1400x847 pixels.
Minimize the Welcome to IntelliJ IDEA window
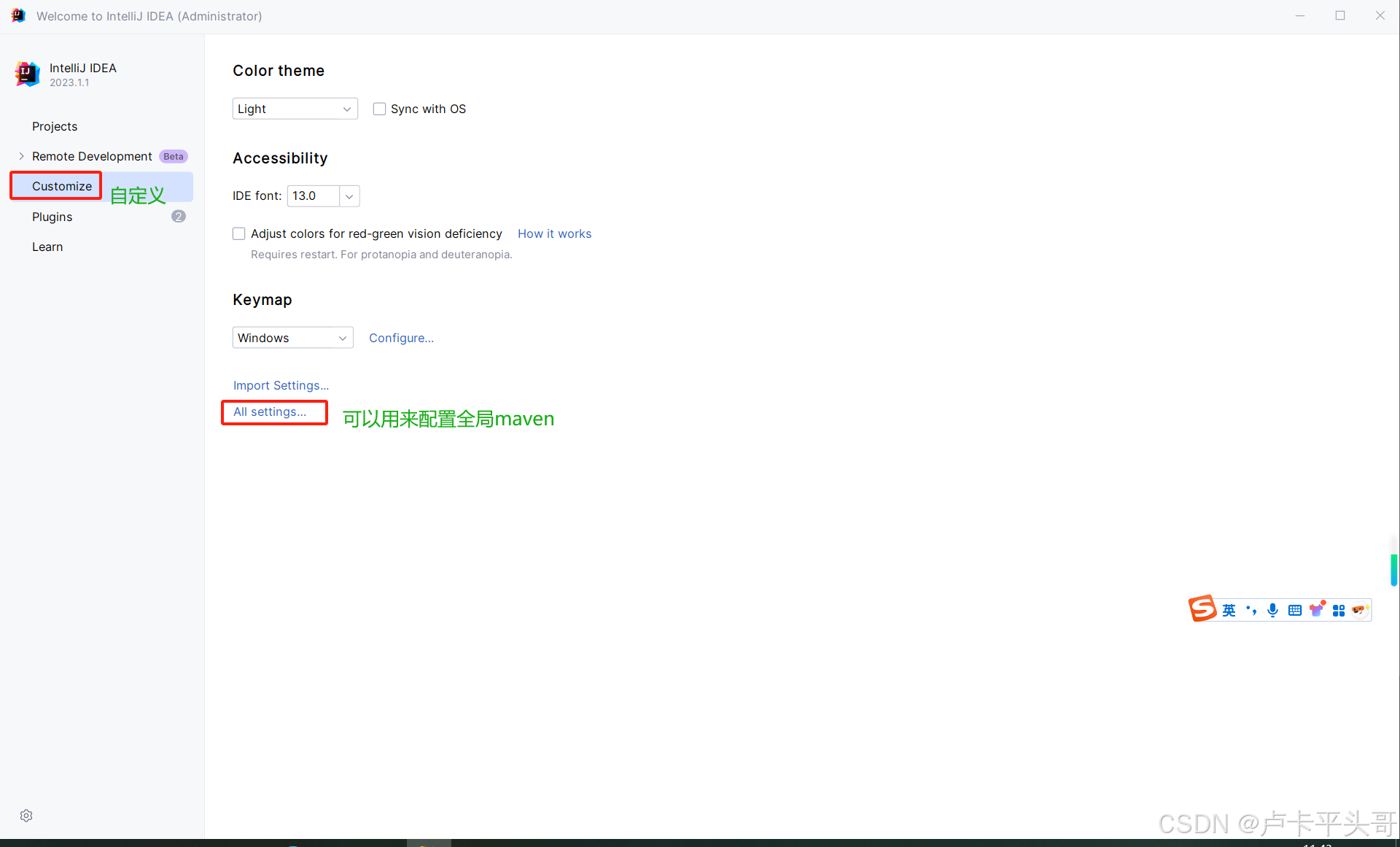[x=1300, y=15]
